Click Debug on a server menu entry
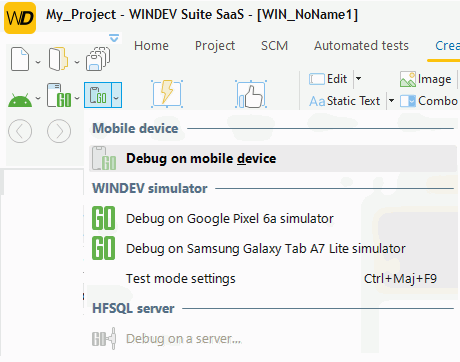The height and width of the screenshot is (362, 460). [x=273, y=339]
